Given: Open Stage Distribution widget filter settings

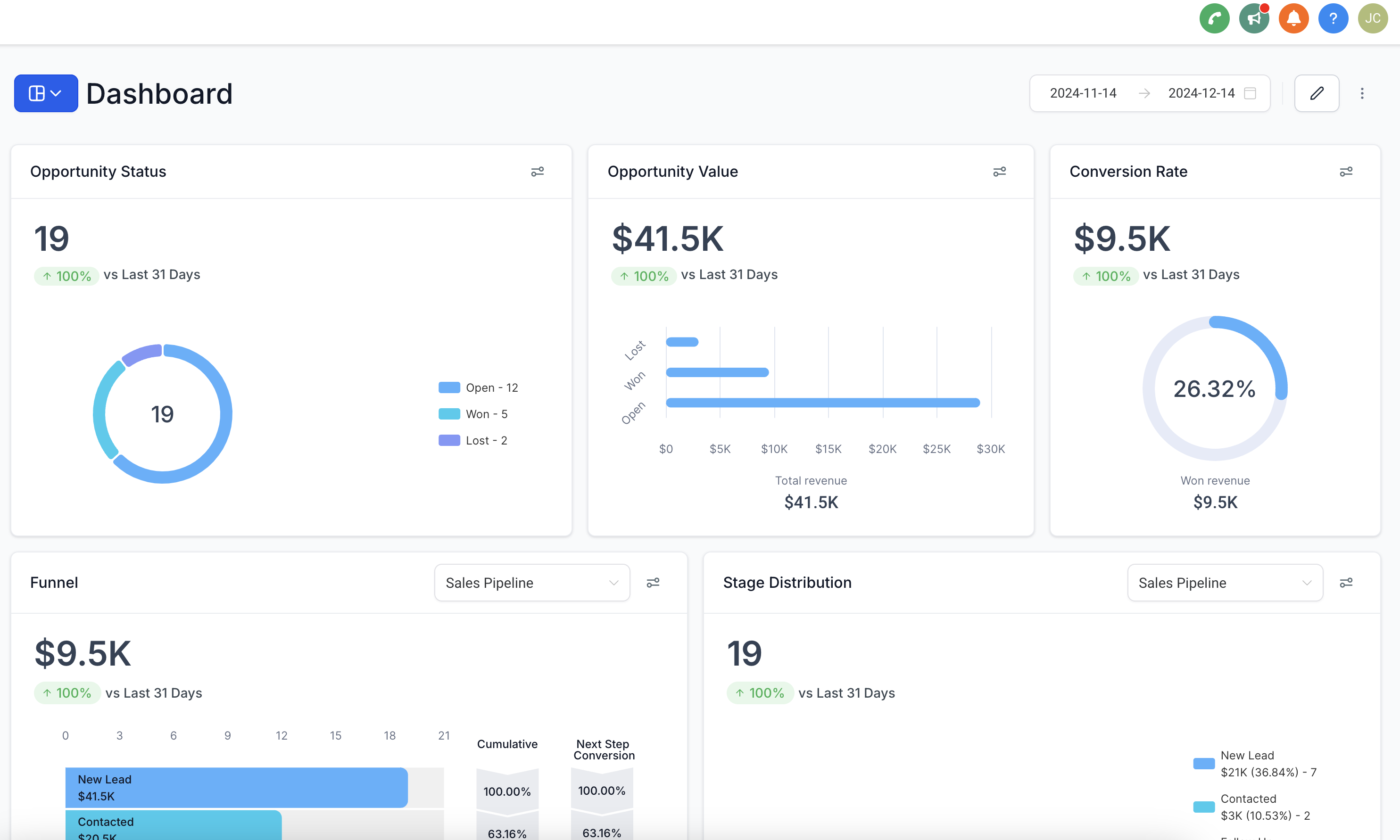Looking at the screenshot, I should [1346, 583].
